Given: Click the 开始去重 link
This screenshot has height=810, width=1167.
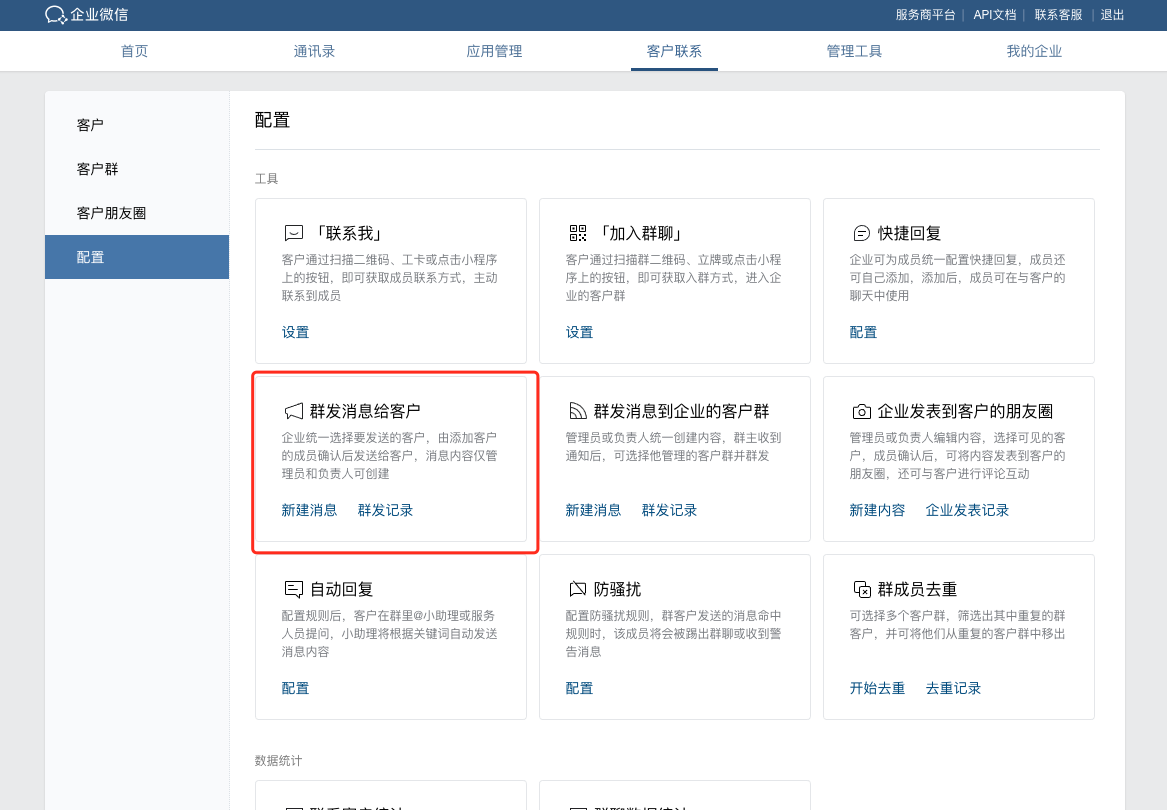Looking at the screenshot, I should 877,688.
